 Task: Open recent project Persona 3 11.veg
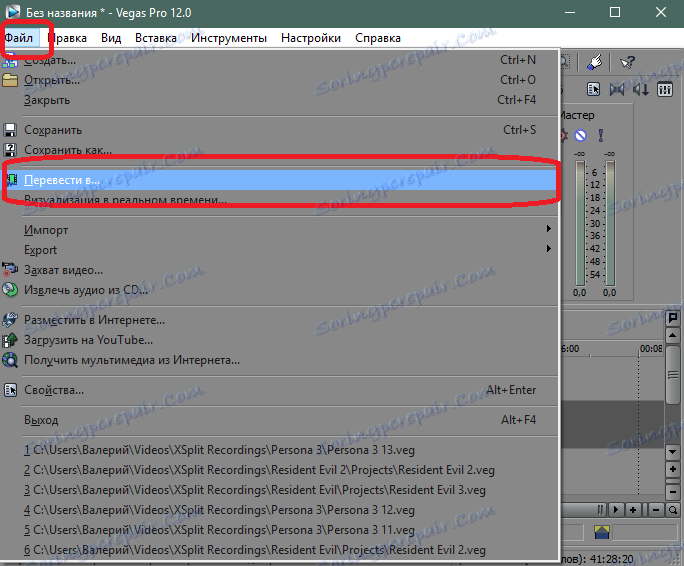tap(280, 530)
